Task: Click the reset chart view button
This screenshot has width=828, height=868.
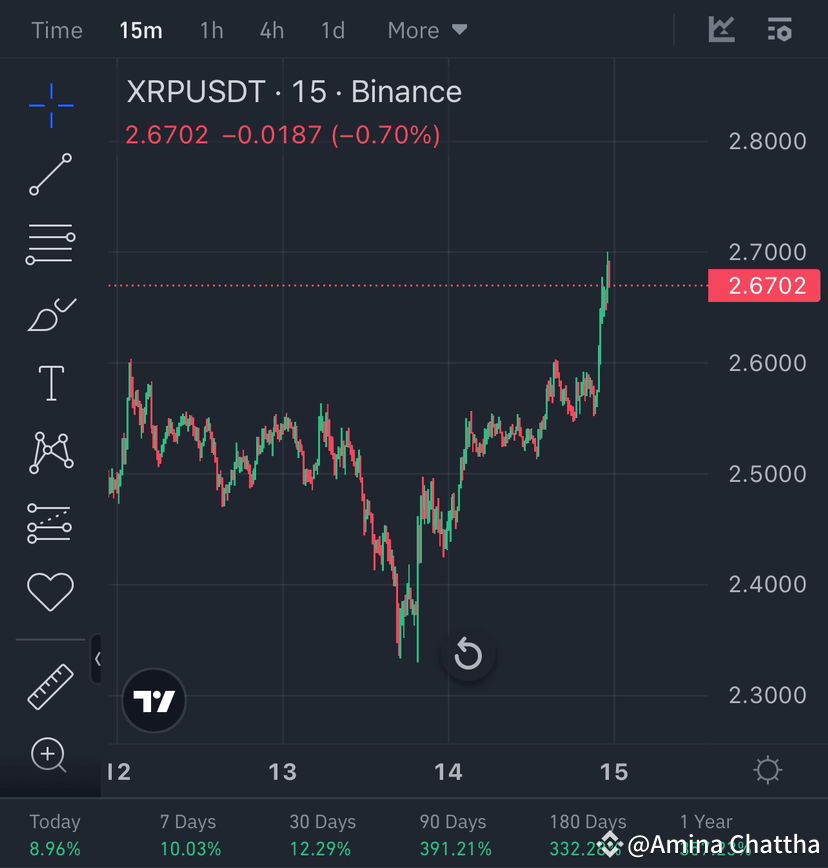Action: coord(468,656)
